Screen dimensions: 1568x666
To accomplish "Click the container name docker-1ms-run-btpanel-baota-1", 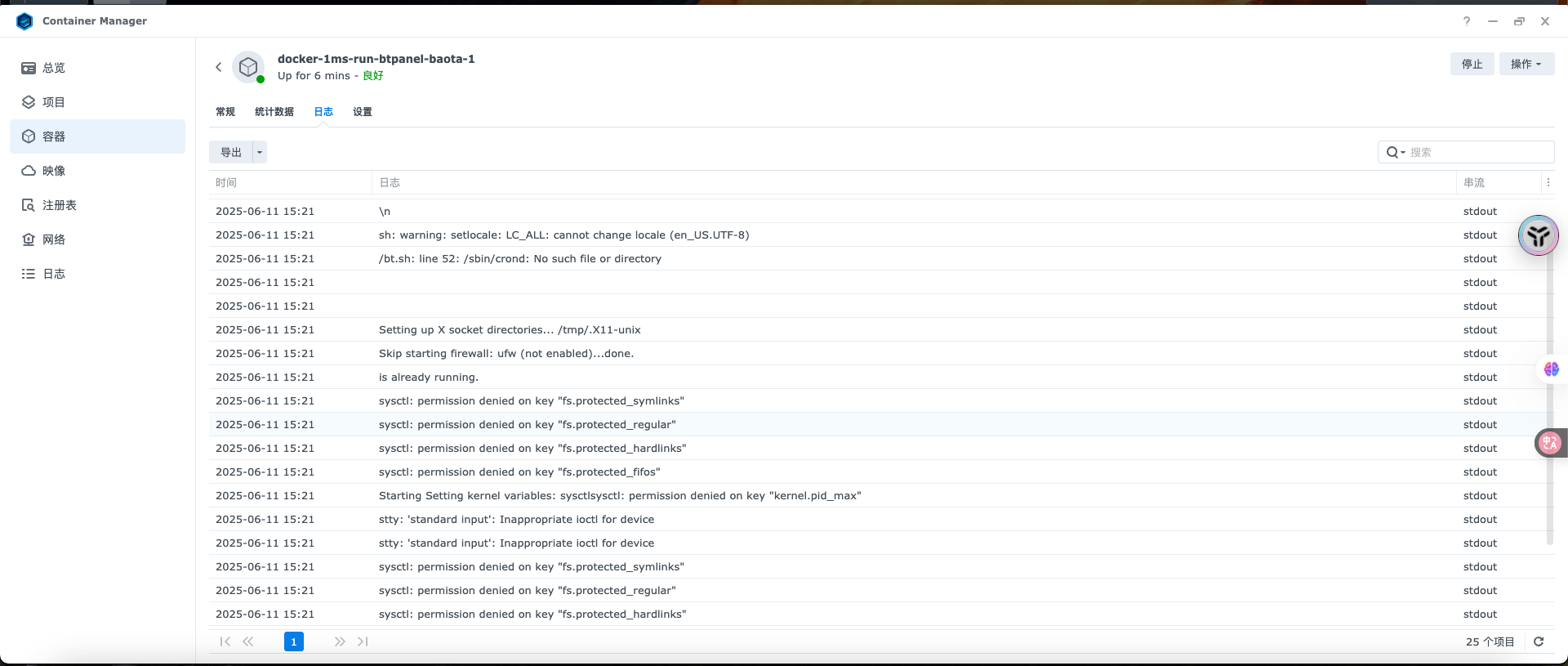I will point(376,59).
